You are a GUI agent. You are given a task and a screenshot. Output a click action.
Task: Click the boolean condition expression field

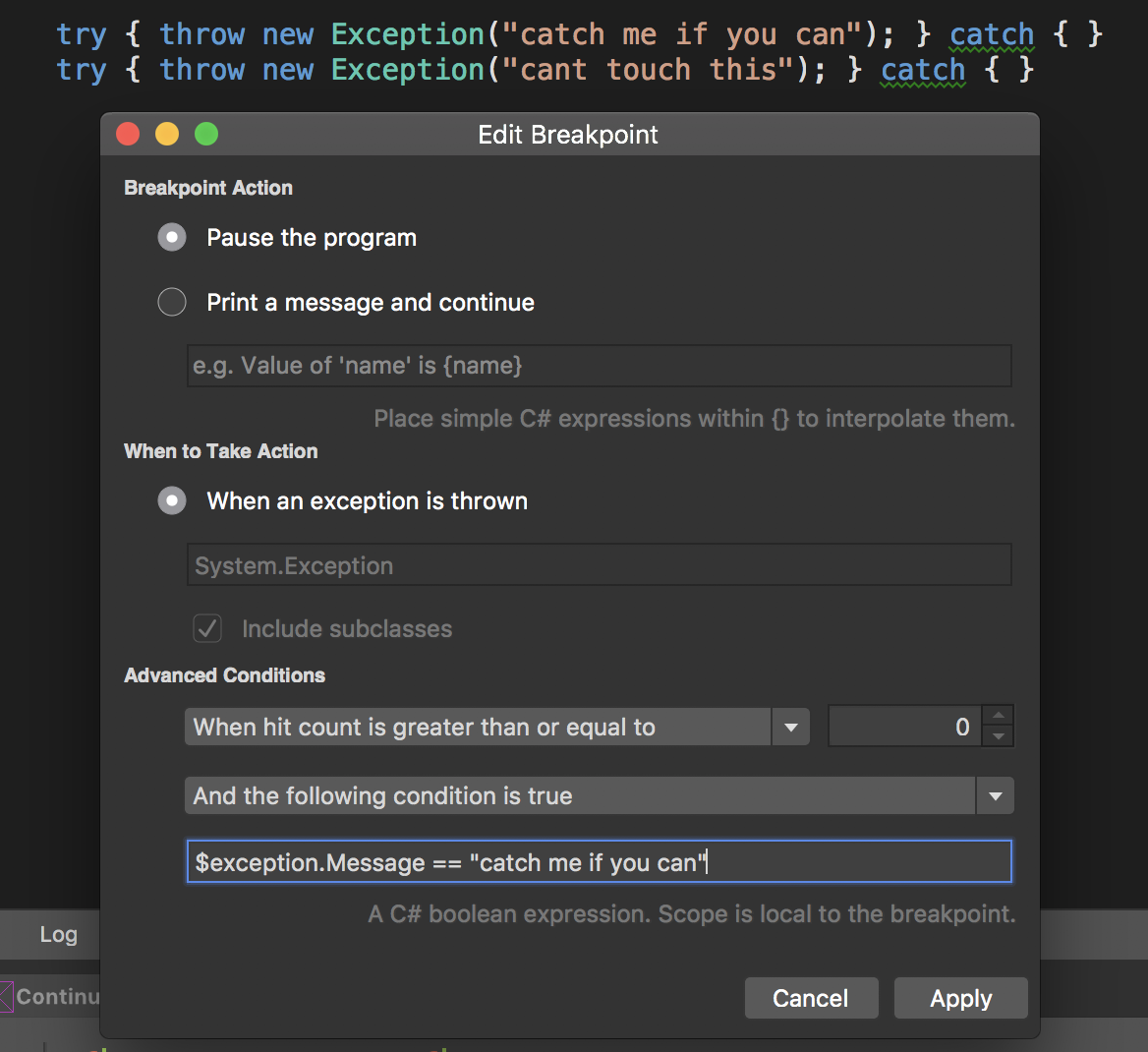point(599,861)
